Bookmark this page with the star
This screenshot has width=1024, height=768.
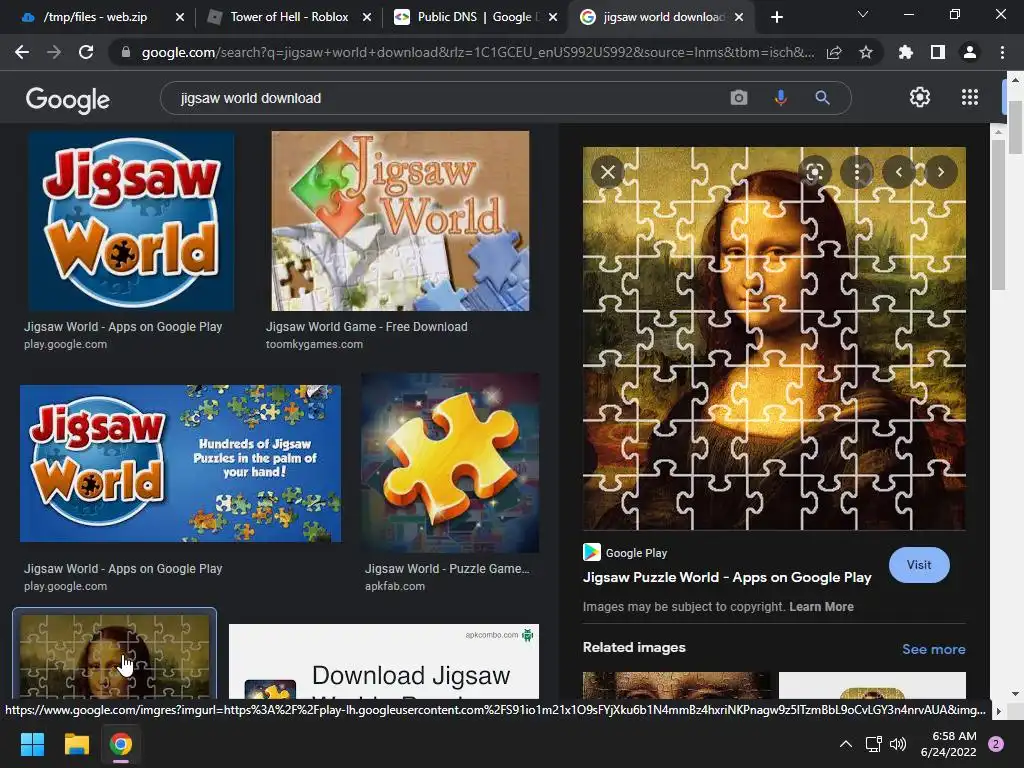(866, 52)
